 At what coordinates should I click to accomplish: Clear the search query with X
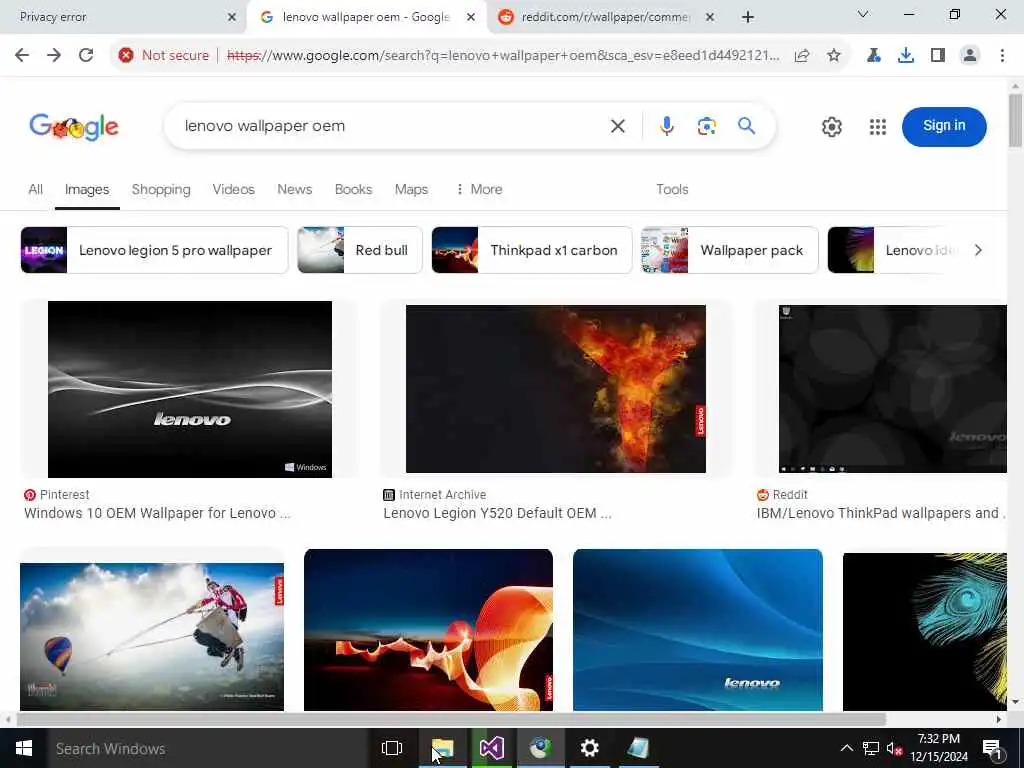tap(617, 126)
